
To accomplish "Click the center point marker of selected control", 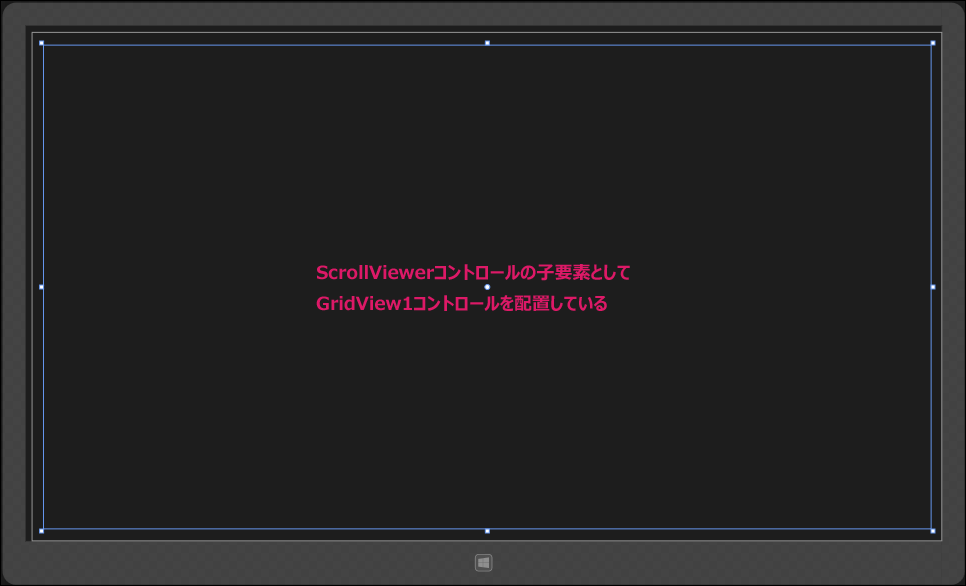I will point(487,287).
